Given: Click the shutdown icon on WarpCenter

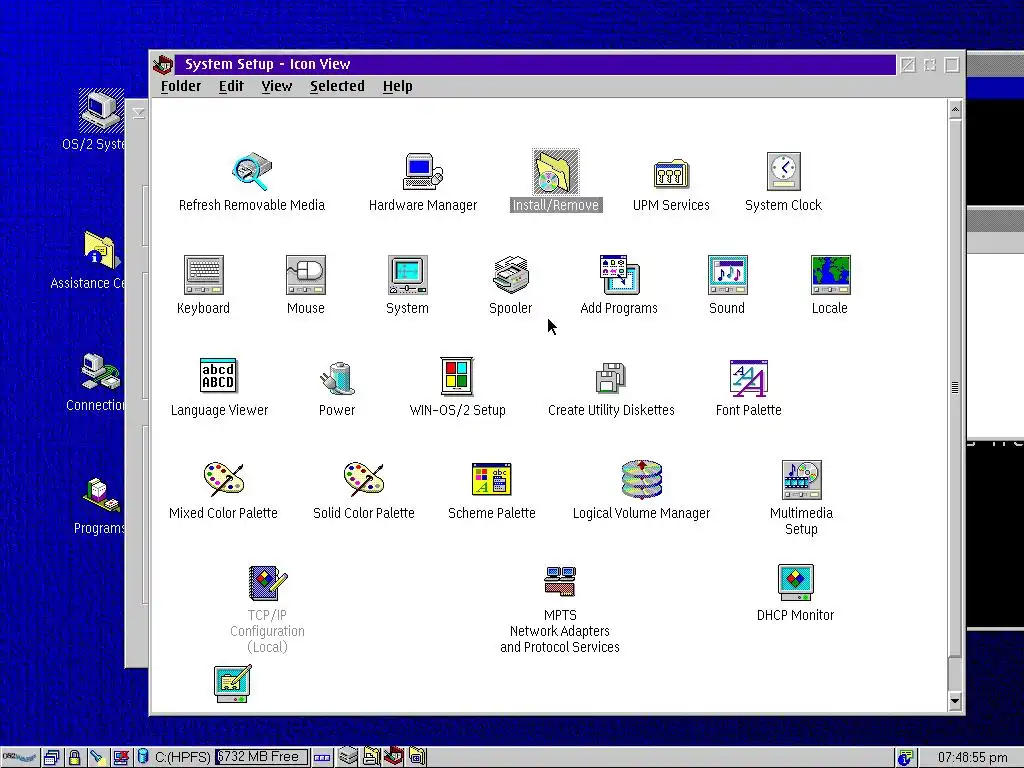Looking at the screenshot, I should tap(120, 758).
